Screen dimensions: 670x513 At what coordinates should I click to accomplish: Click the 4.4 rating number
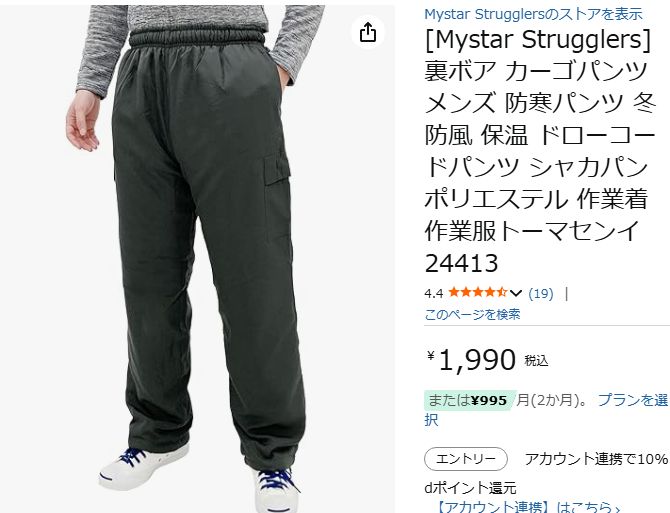click(x=433, y=293)
